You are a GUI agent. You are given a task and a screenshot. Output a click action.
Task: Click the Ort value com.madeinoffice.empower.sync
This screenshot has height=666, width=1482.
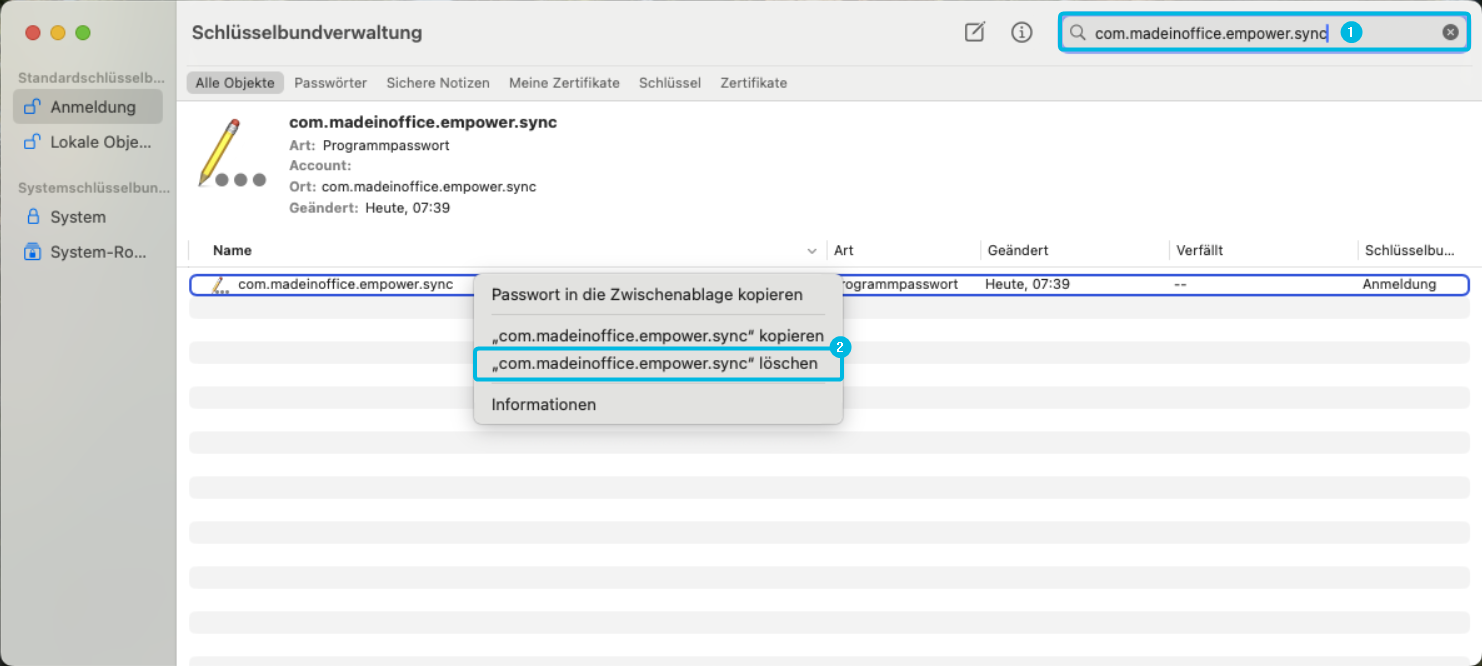[x=429, y=187]
